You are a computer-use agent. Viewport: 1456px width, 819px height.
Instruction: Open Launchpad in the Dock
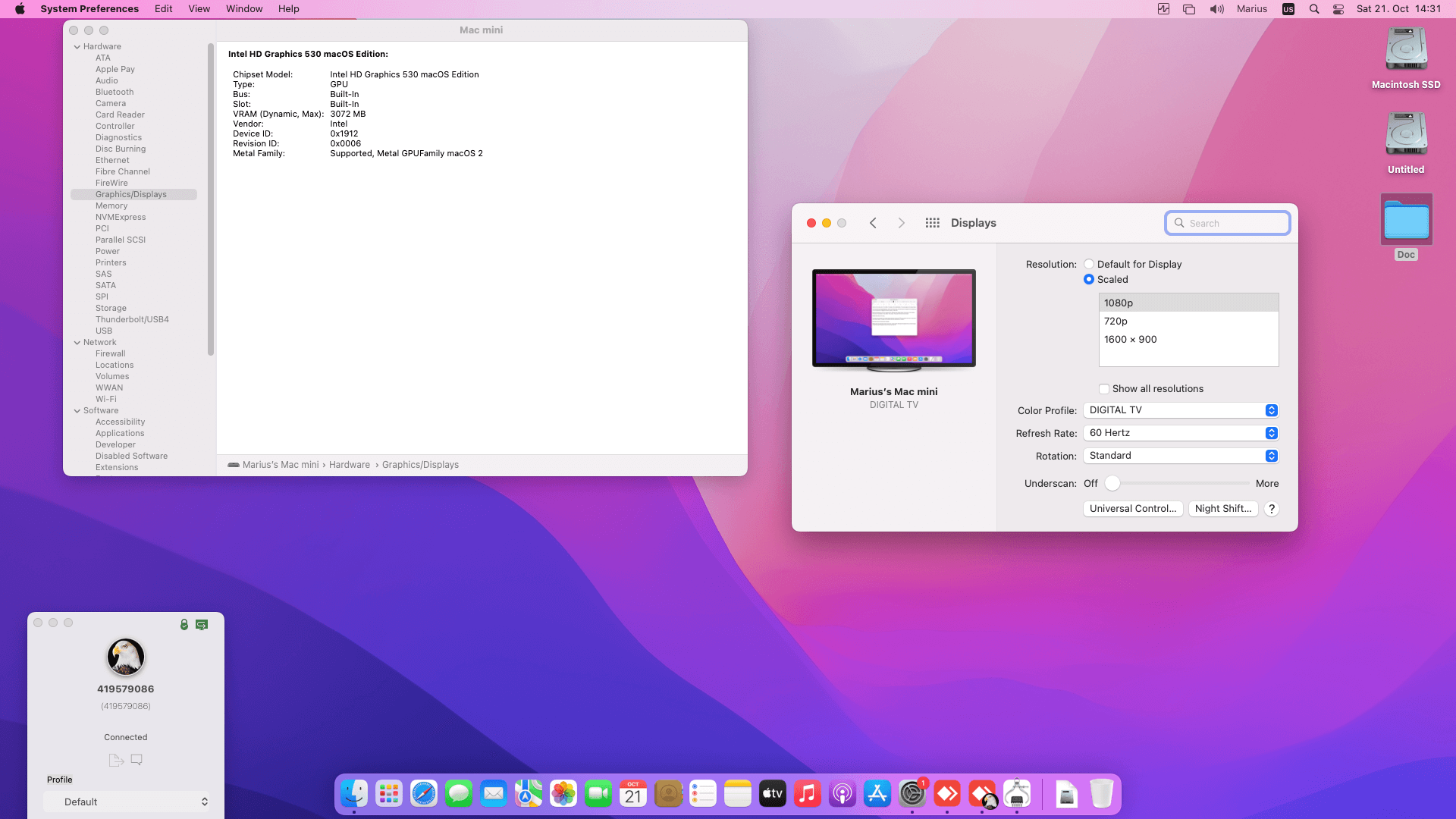point(389,794)
